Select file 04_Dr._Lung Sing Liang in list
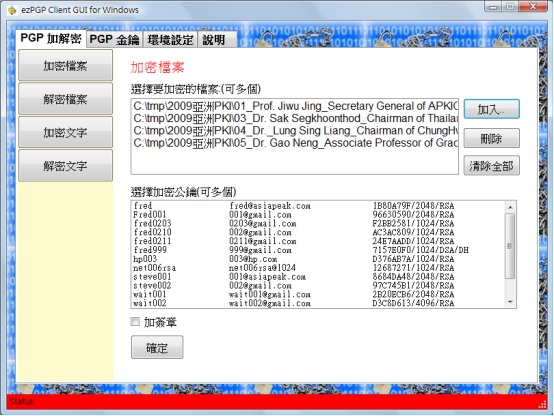 point(295,130)
